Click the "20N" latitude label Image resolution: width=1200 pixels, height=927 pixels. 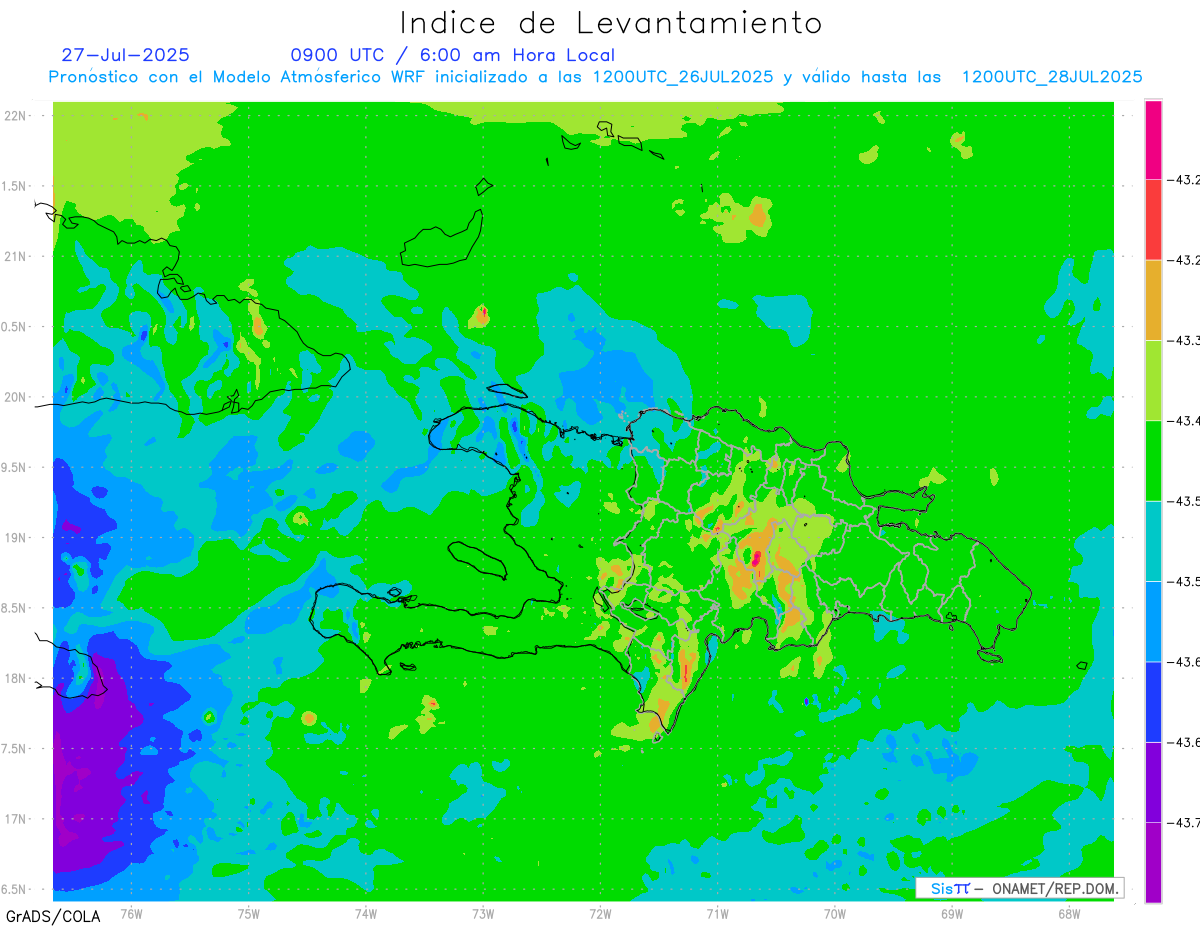point(17,397)
